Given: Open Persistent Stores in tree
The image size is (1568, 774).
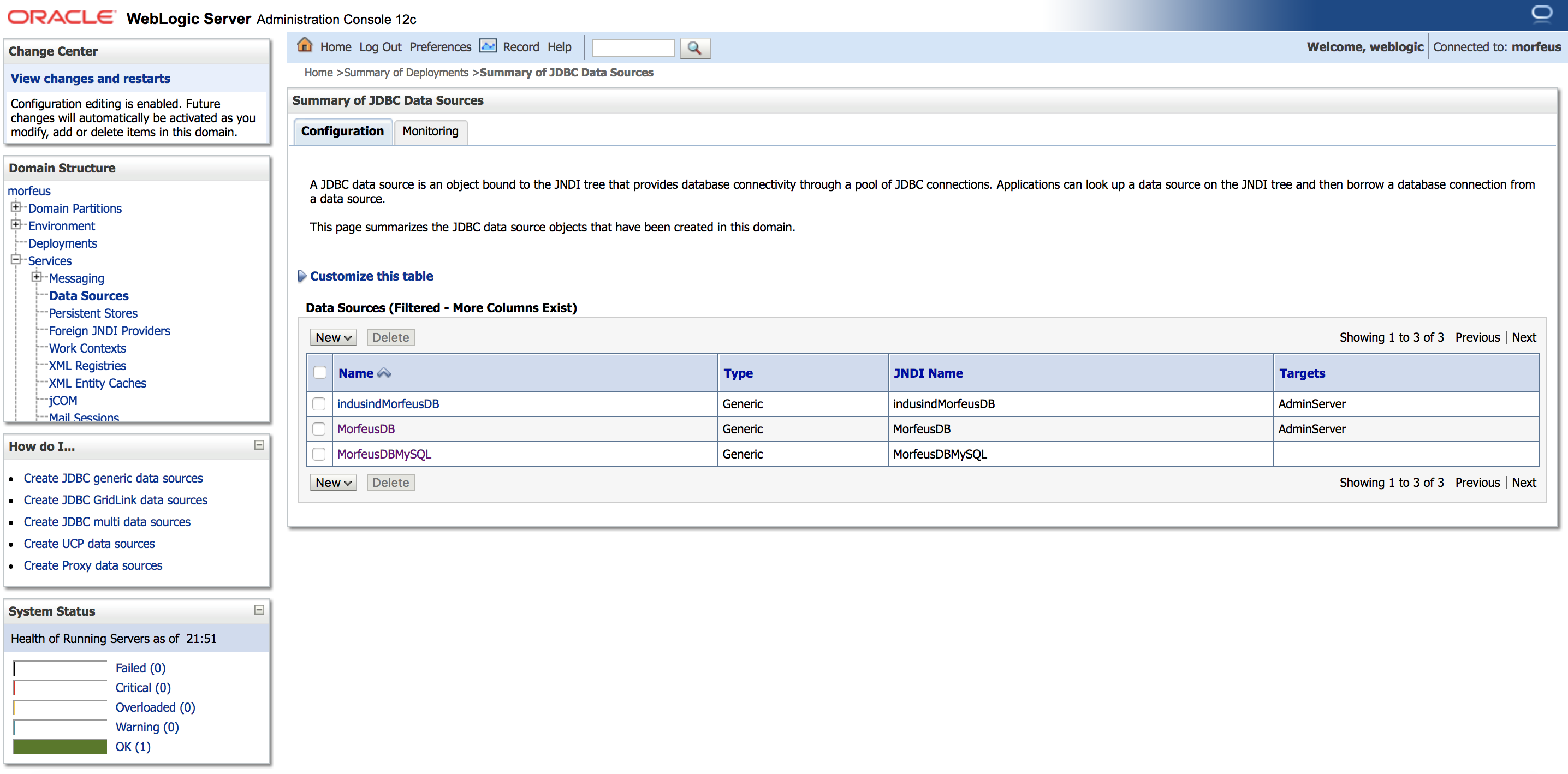Looking at the screenshot, I should 93,313.
